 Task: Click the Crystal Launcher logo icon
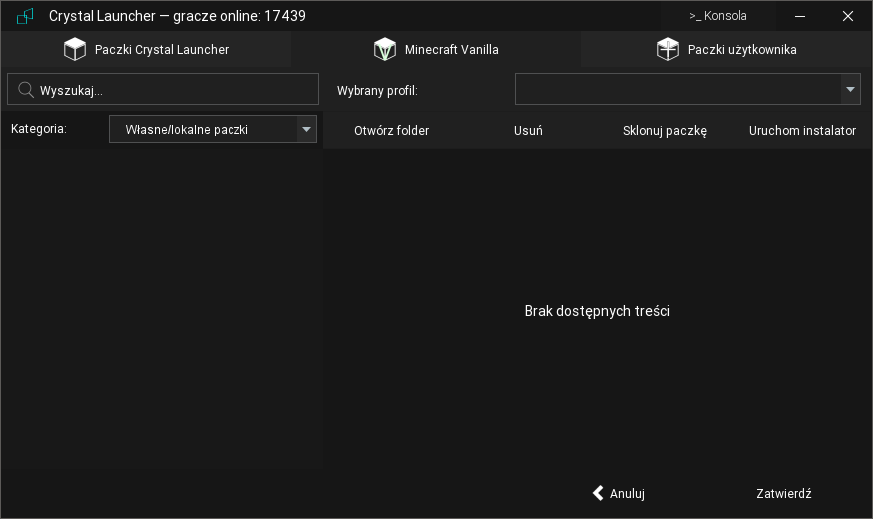point(25,16)
